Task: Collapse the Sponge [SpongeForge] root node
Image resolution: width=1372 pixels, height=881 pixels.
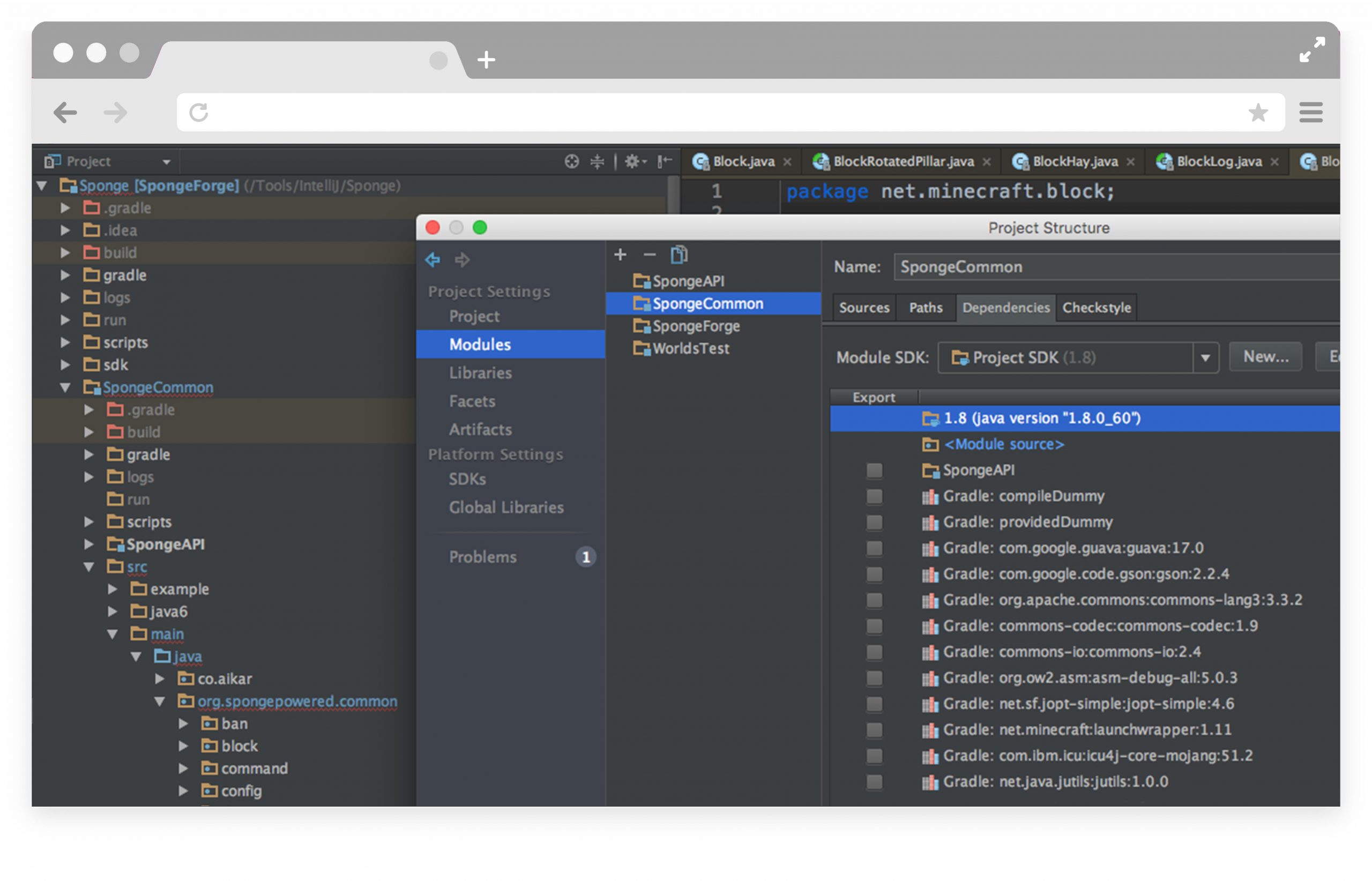Action: pos(42,186)
